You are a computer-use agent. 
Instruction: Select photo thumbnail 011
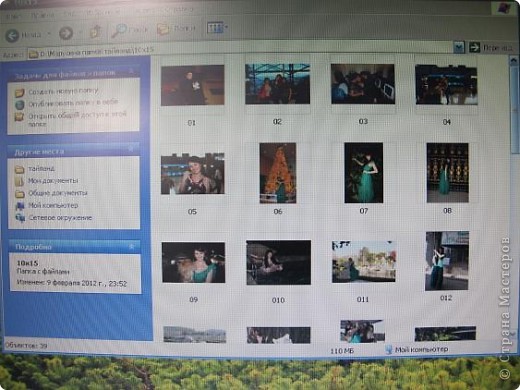(x=364, y=262)
